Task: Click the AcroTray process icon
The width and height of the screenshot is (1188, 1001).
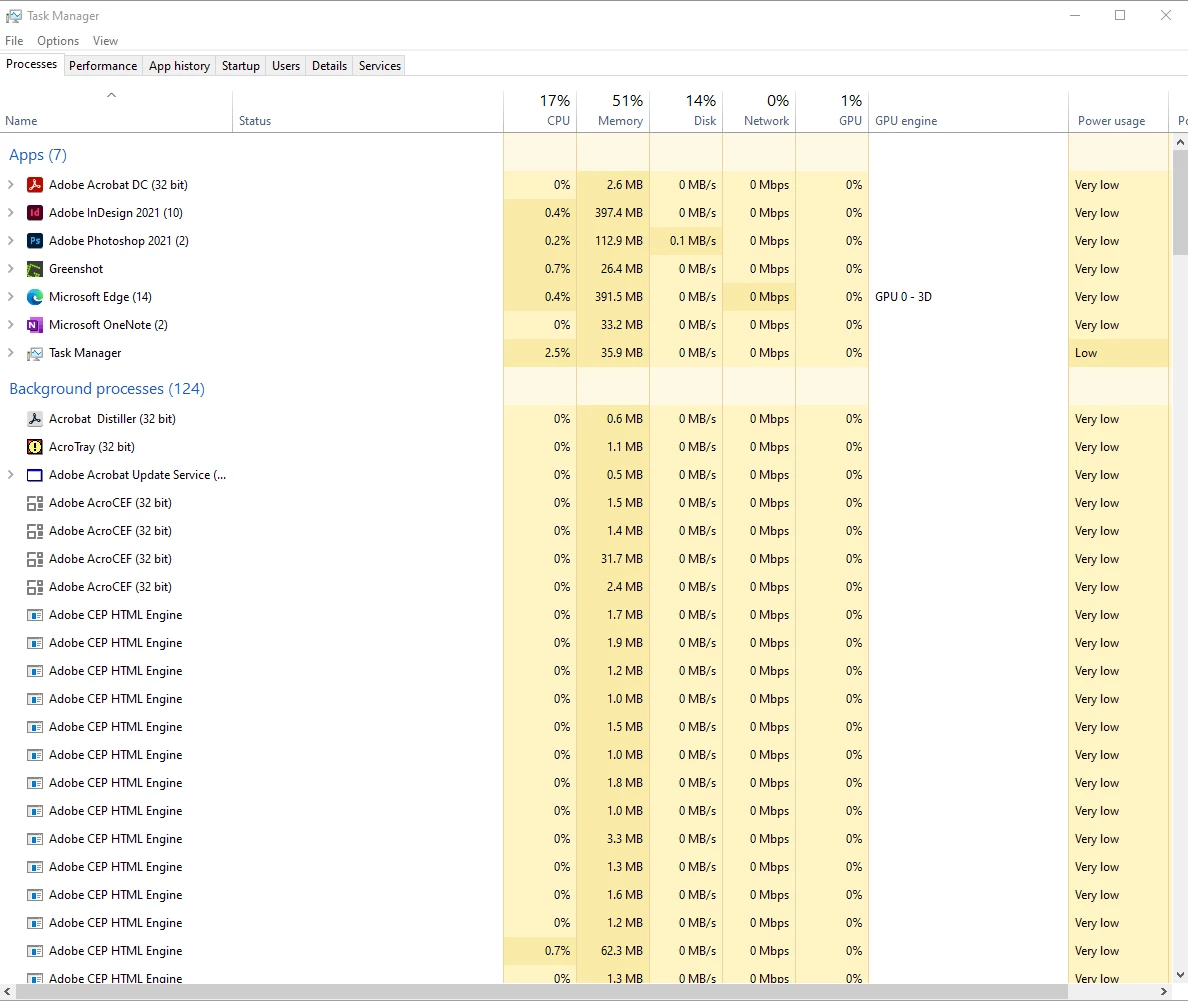Action: click(35, 447)
